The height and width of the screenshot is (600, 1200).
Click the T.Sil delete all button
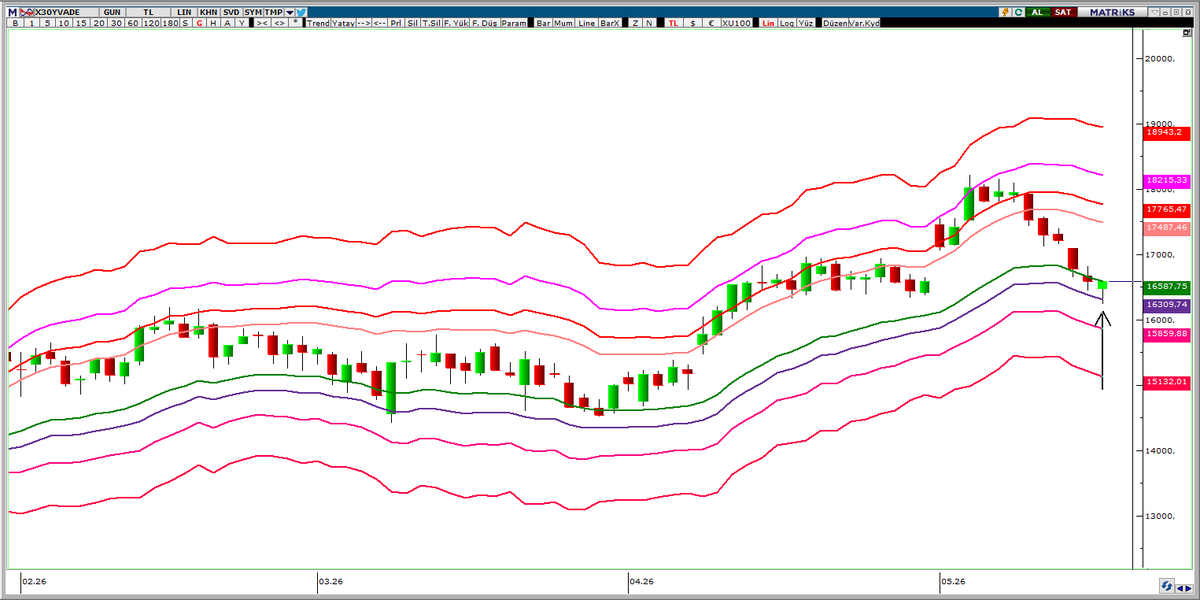[x=431, y=23]
